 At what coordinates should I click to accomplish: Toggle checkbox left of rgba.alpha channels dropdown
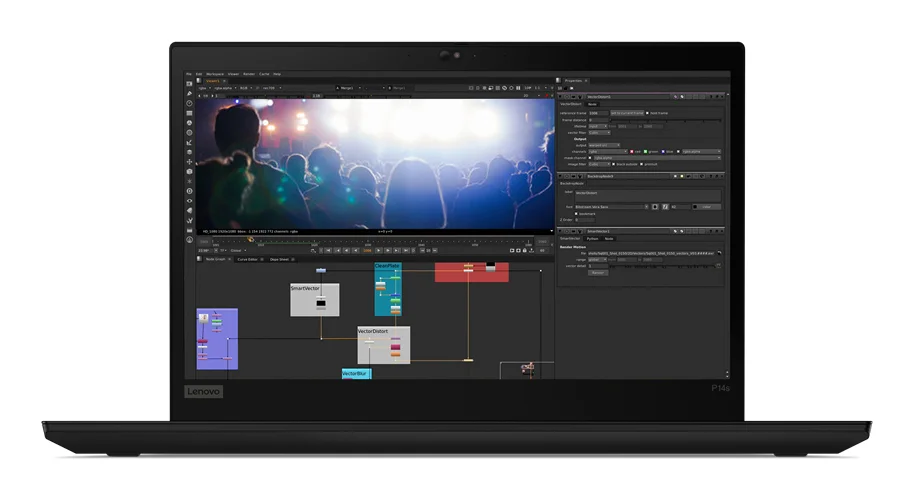coord(678,151)
